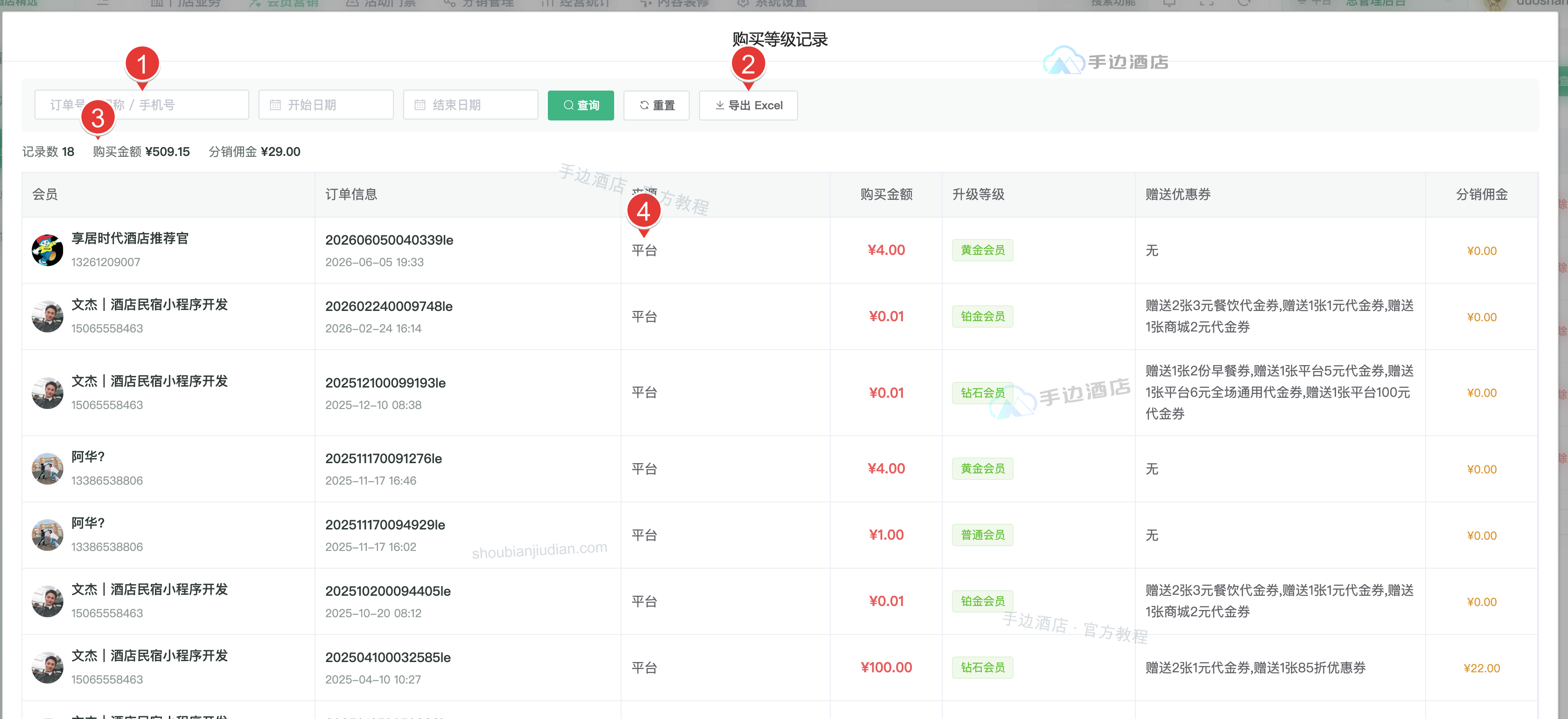Click the coupon text starting 赠送1张2份早餐券
Viewport: 1568px width, 719px height.
coord(1280,393)
